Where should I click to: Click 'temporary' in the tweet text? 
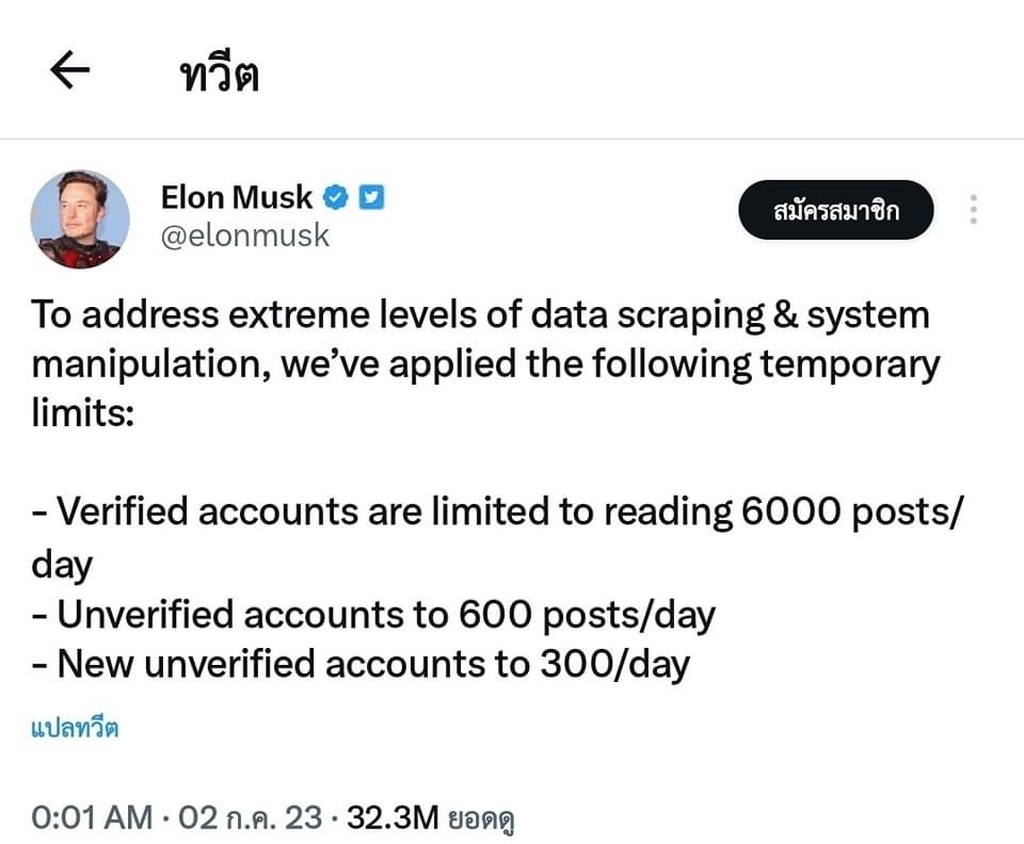[850, 364]
